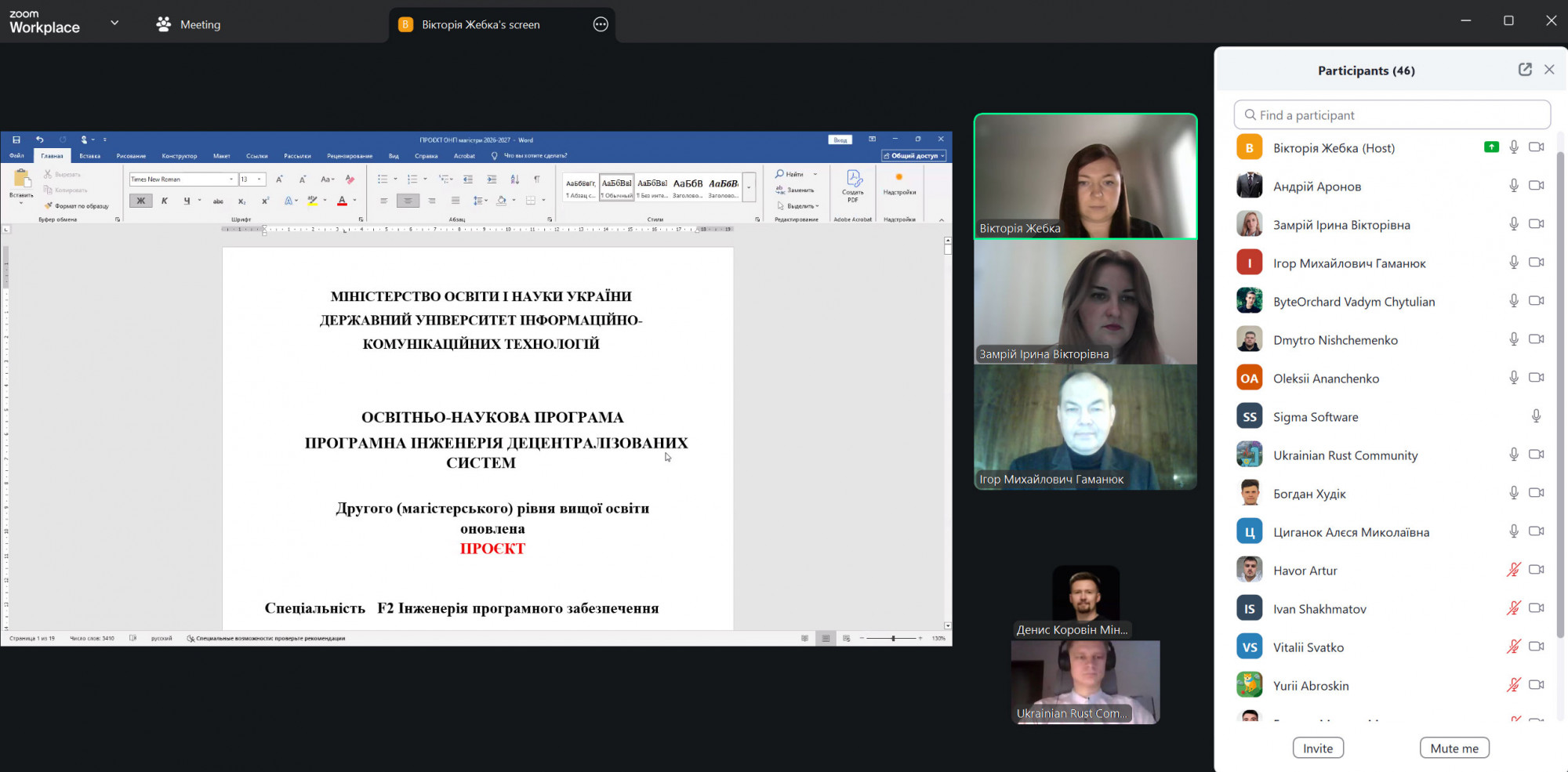Click the Save icon in Word title bar
Image resolution: width=1568 pixels, height=772 pixels.
point(16,140)
